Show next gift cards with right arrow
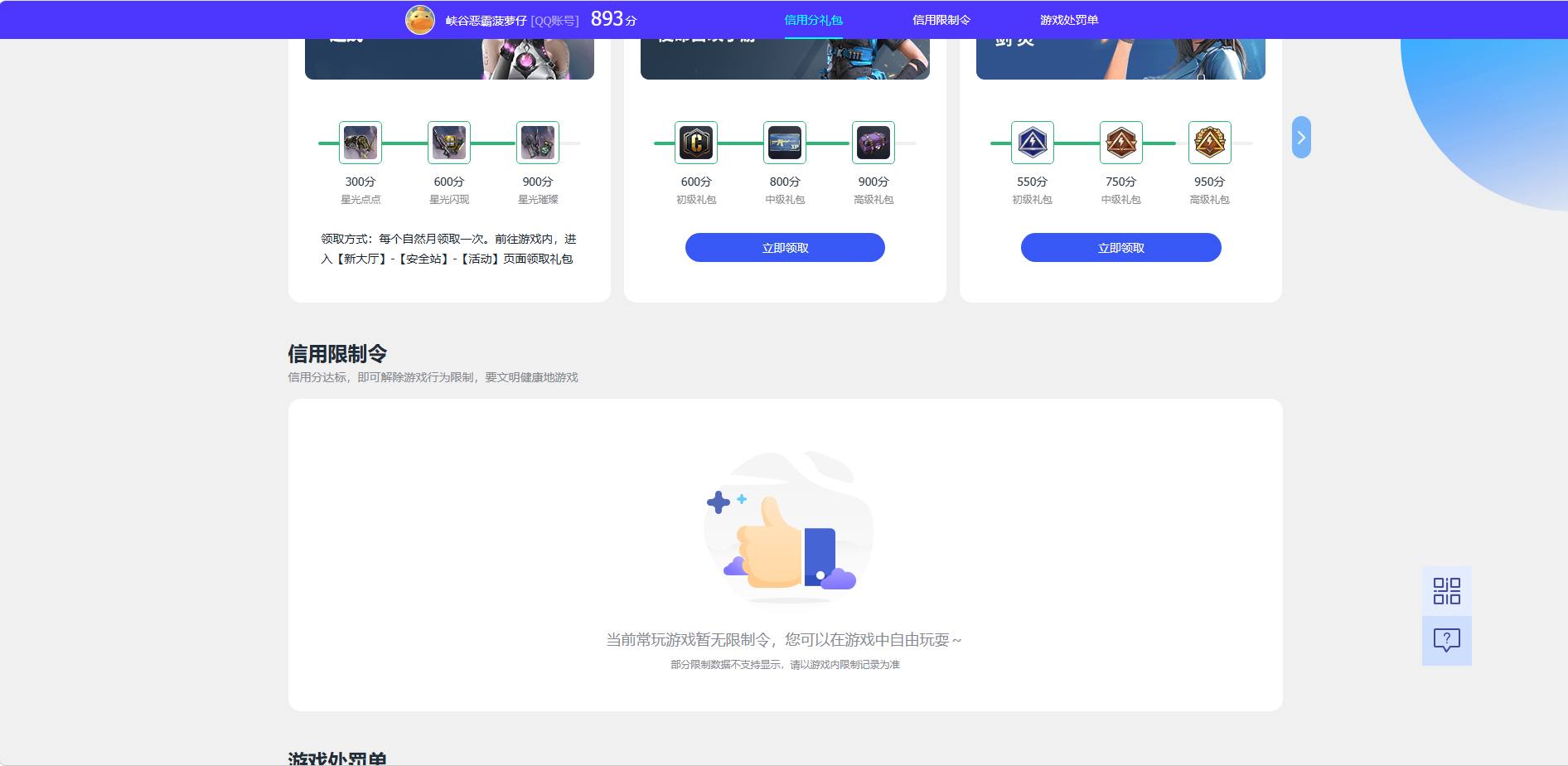Viewport: 1568px width, 766px height. [1301, 138]
